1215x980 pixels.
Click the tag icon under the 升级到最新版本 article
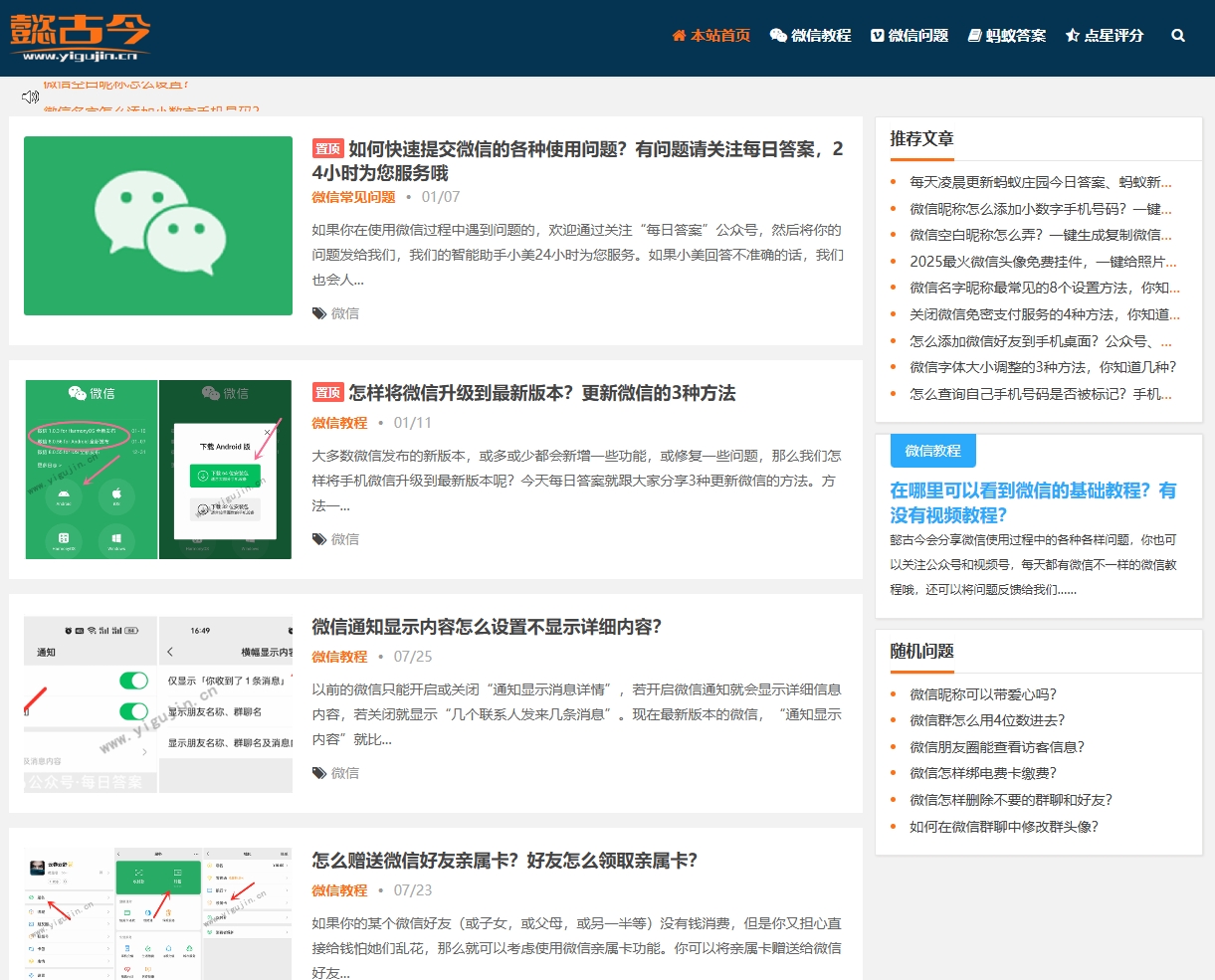point(319,539)
